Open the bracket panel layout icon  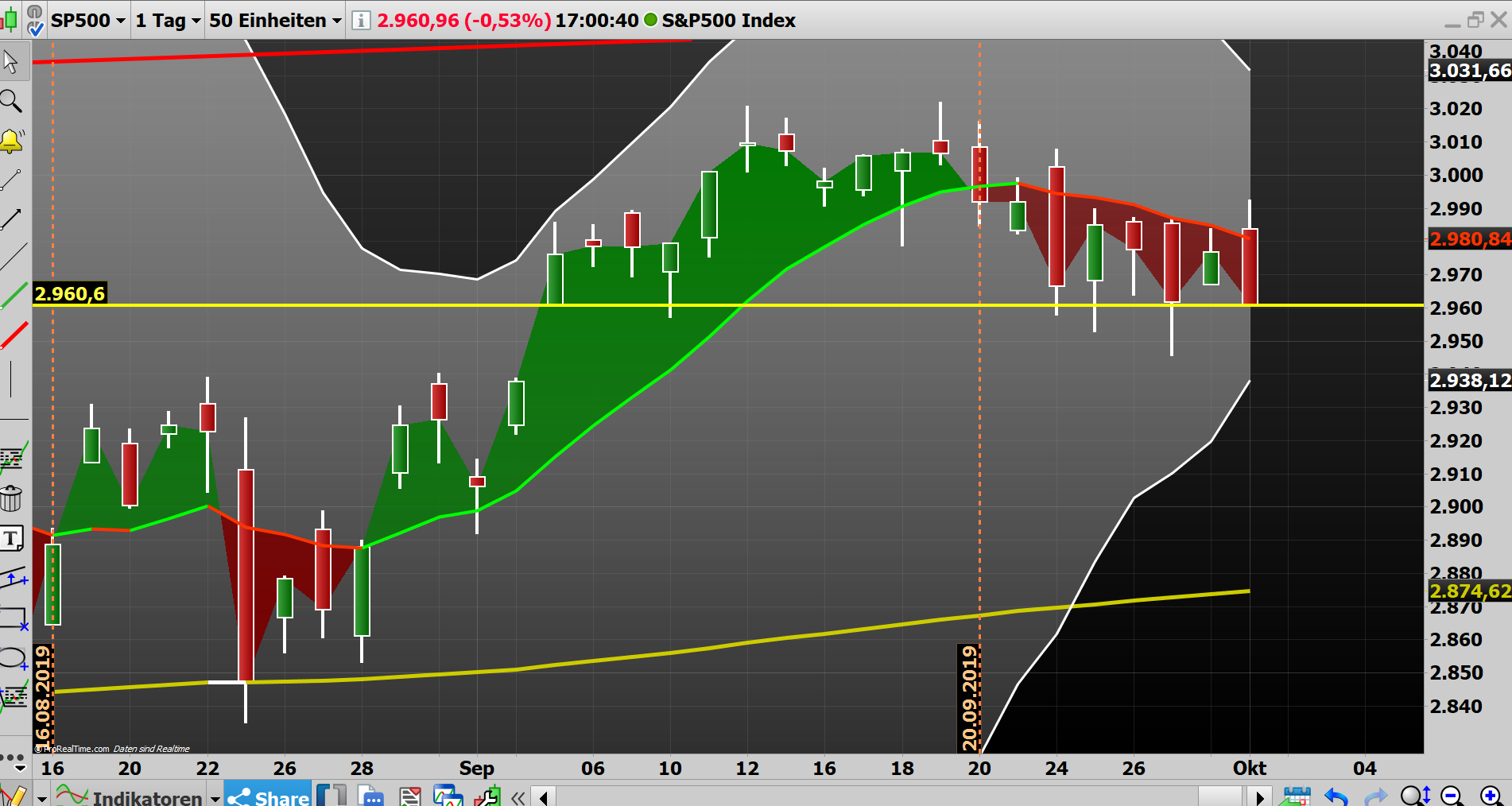(x=331, y=796)
